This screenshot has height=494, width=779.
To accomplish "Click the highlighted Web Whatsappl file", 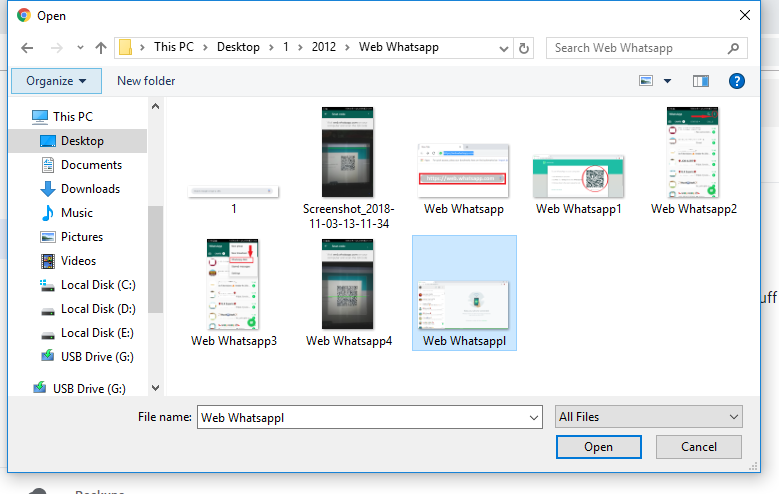I will tap(464, 293).
